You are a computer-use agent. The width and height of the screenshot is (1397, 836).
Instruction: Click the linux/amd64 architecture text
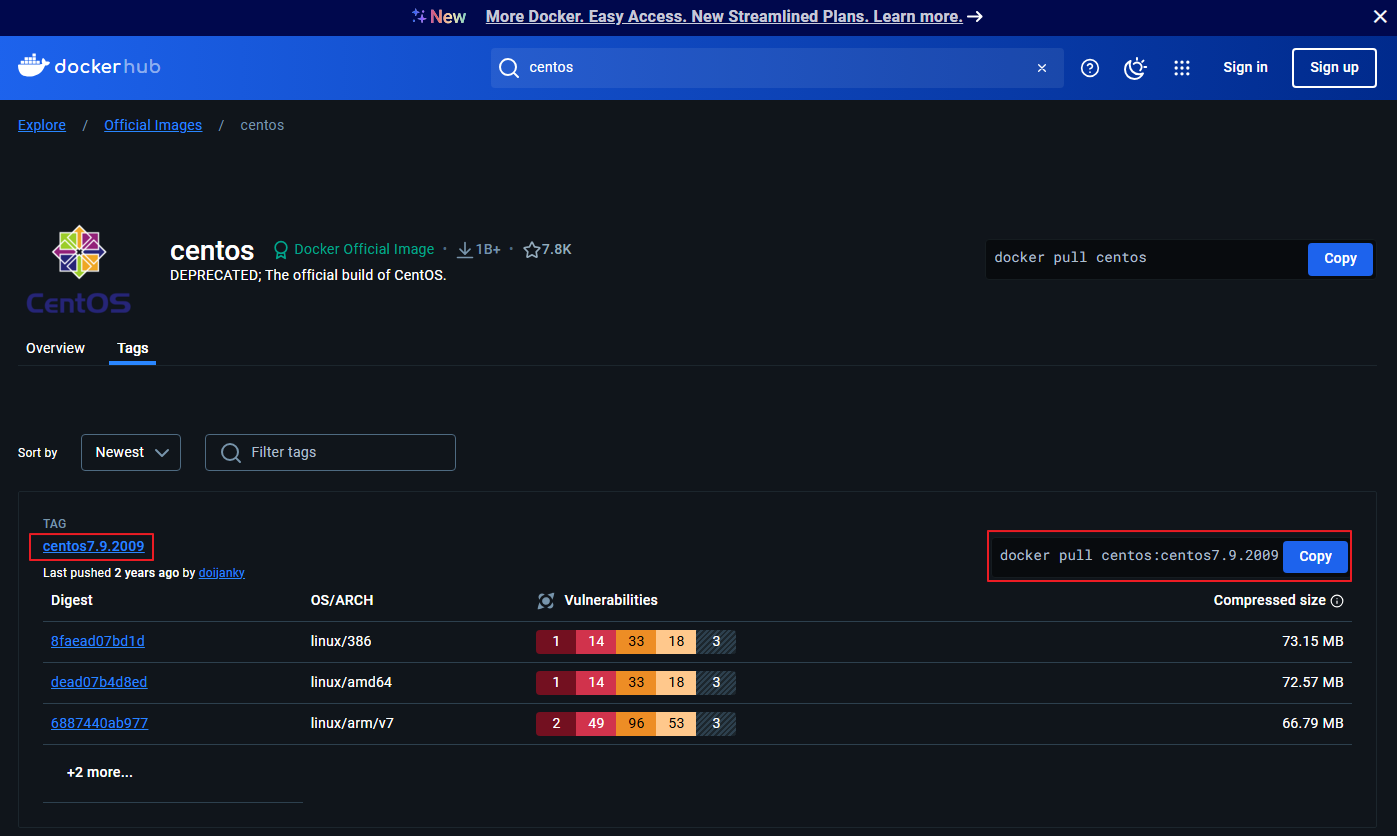click(351, 682)
